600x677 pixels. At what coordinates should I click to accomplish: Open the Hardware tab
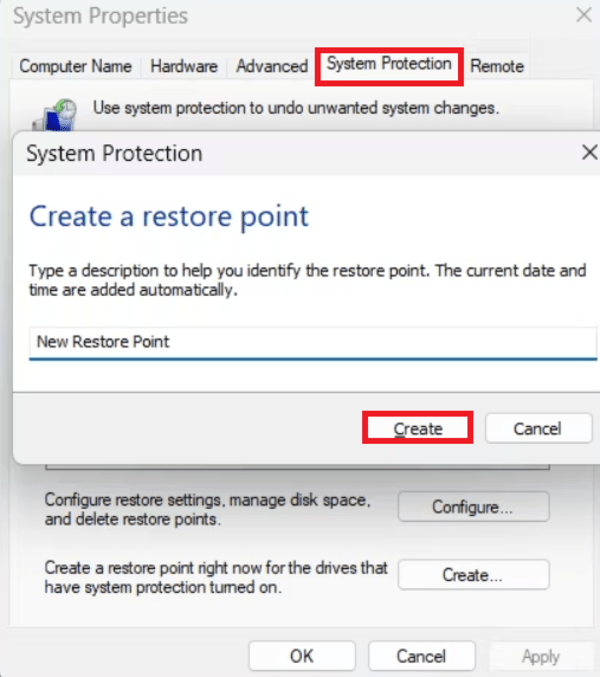pyautogui.click(x=184, y=66)
